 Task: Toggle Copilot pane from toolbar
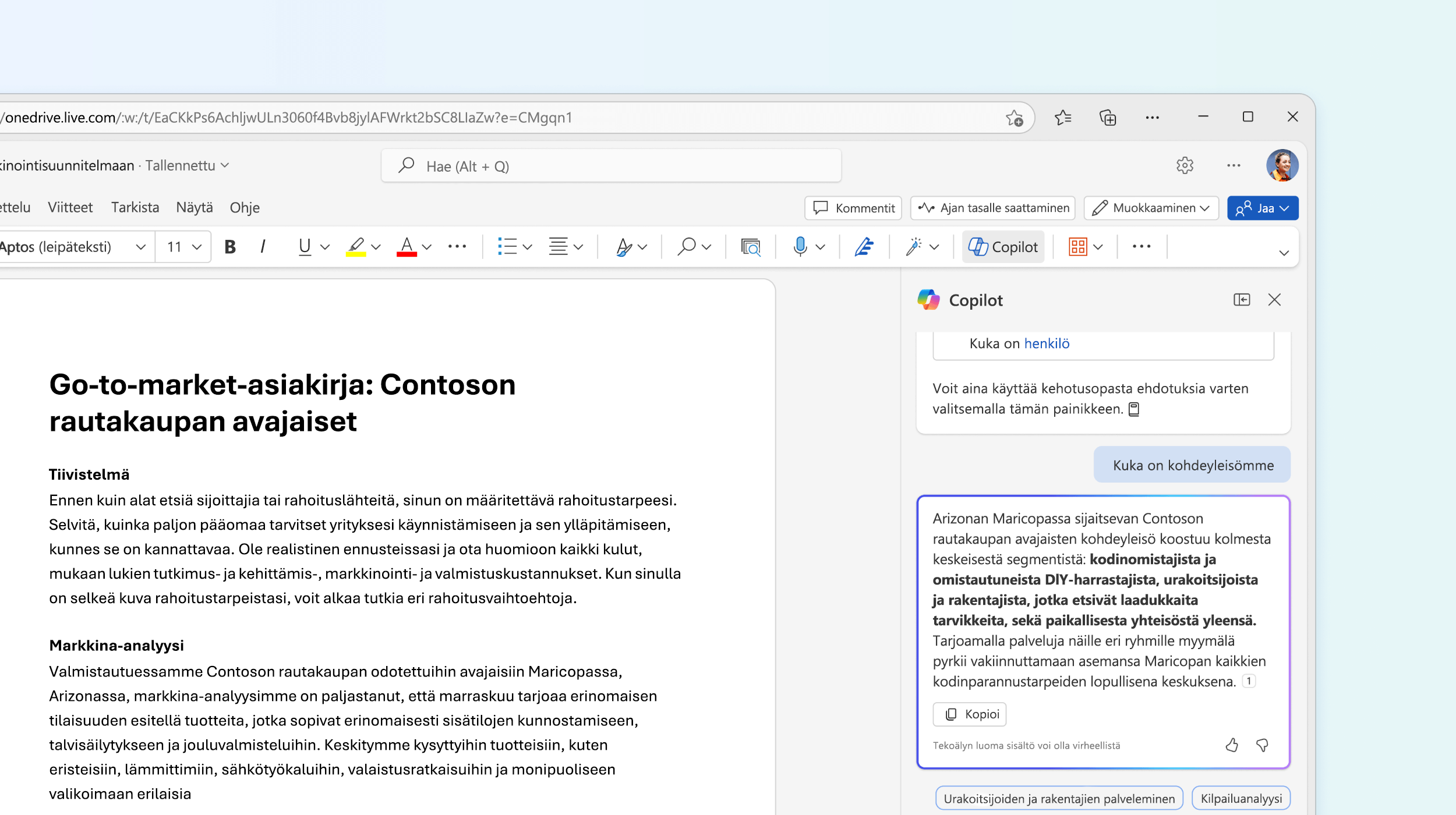(x=1003, y=247)
